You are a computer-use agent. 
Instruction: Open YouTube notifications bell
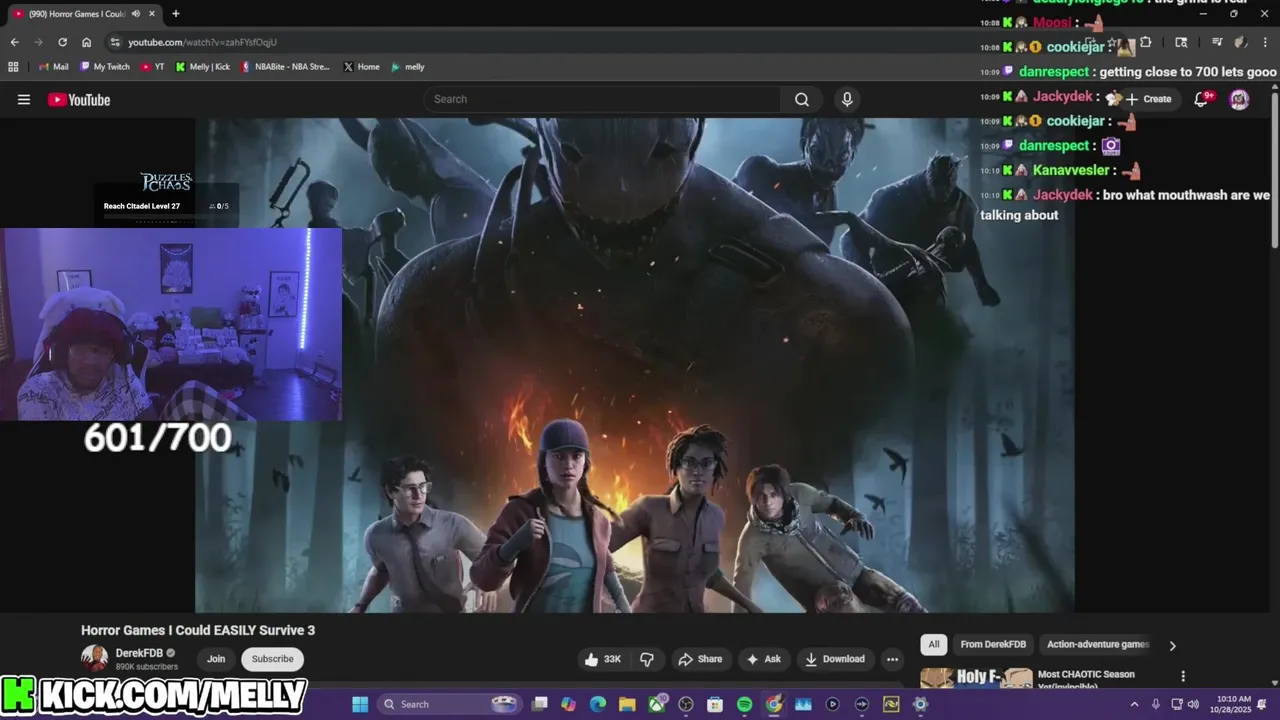tap(1202, 99)
